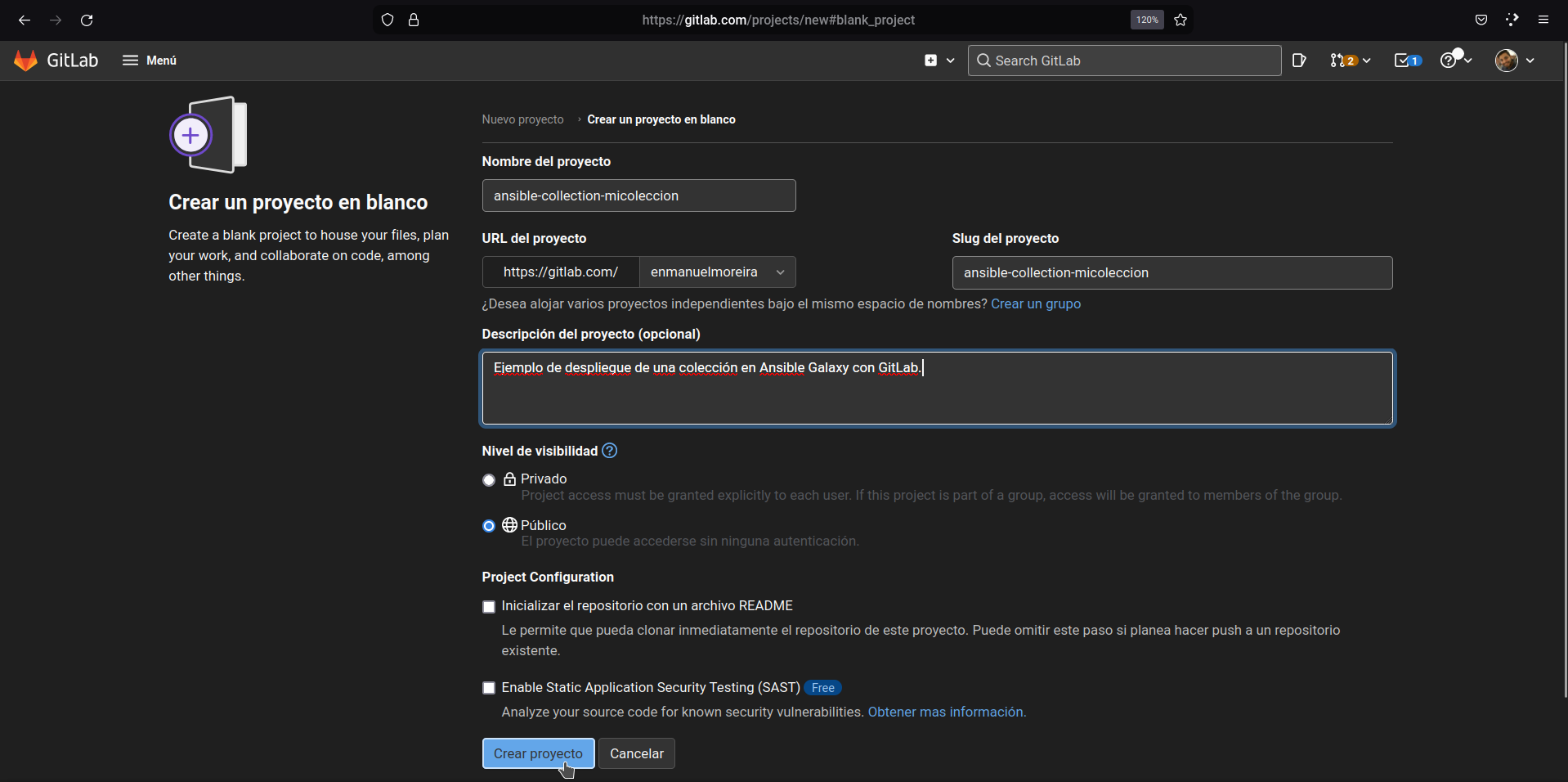Open the to-do list icon with count 1
Image resolution: width=1568 pixels, height=782 pixels.
1408,61
